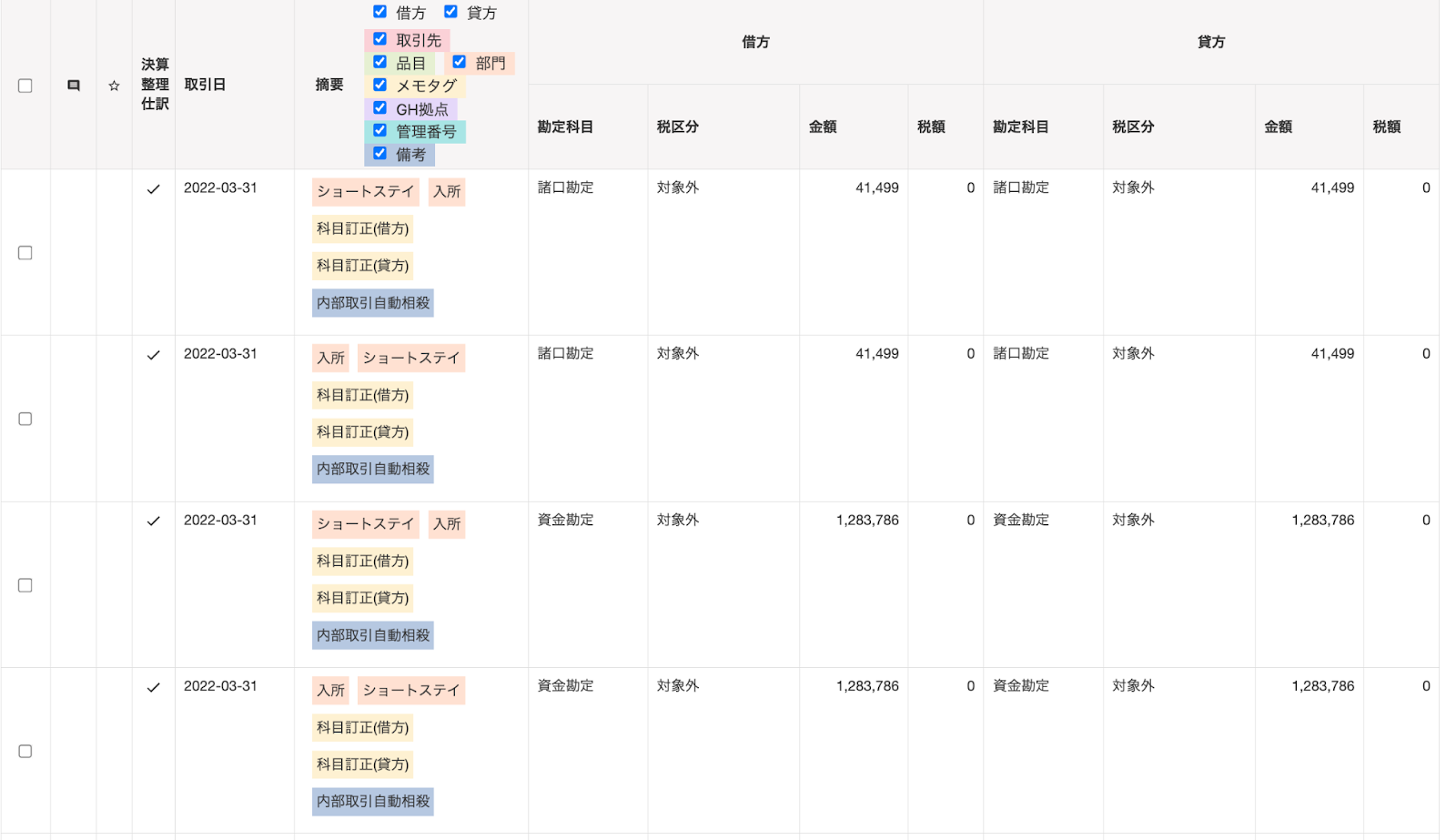Select the first row checkbox with 諸口勘定 41,499
This screenshot has height=840, width=1456.
point(25,253)
